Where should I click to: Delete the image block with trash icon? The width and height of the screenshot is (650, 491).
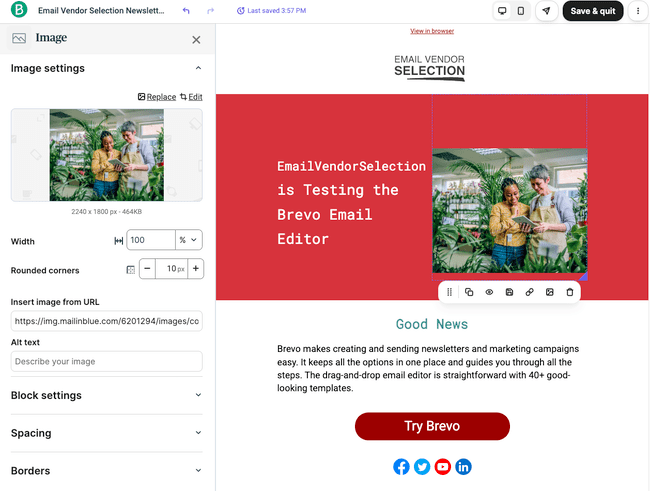(x=570, y=292)
